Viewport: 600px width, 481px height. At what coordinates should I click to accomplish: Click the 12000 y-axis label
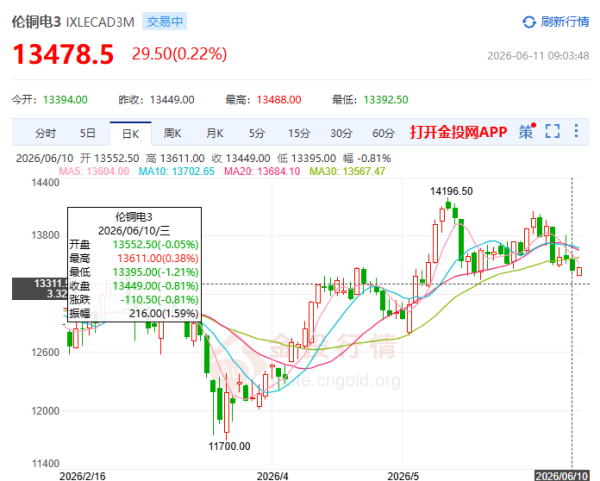click(46, 411)
